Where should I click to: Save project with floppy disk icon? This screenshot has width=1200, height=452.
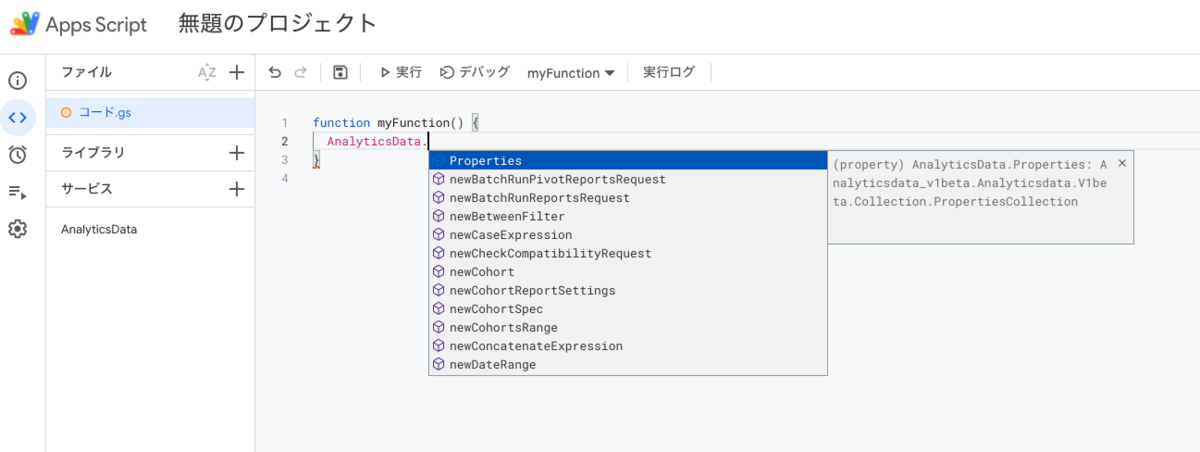(x=340, y=72)
